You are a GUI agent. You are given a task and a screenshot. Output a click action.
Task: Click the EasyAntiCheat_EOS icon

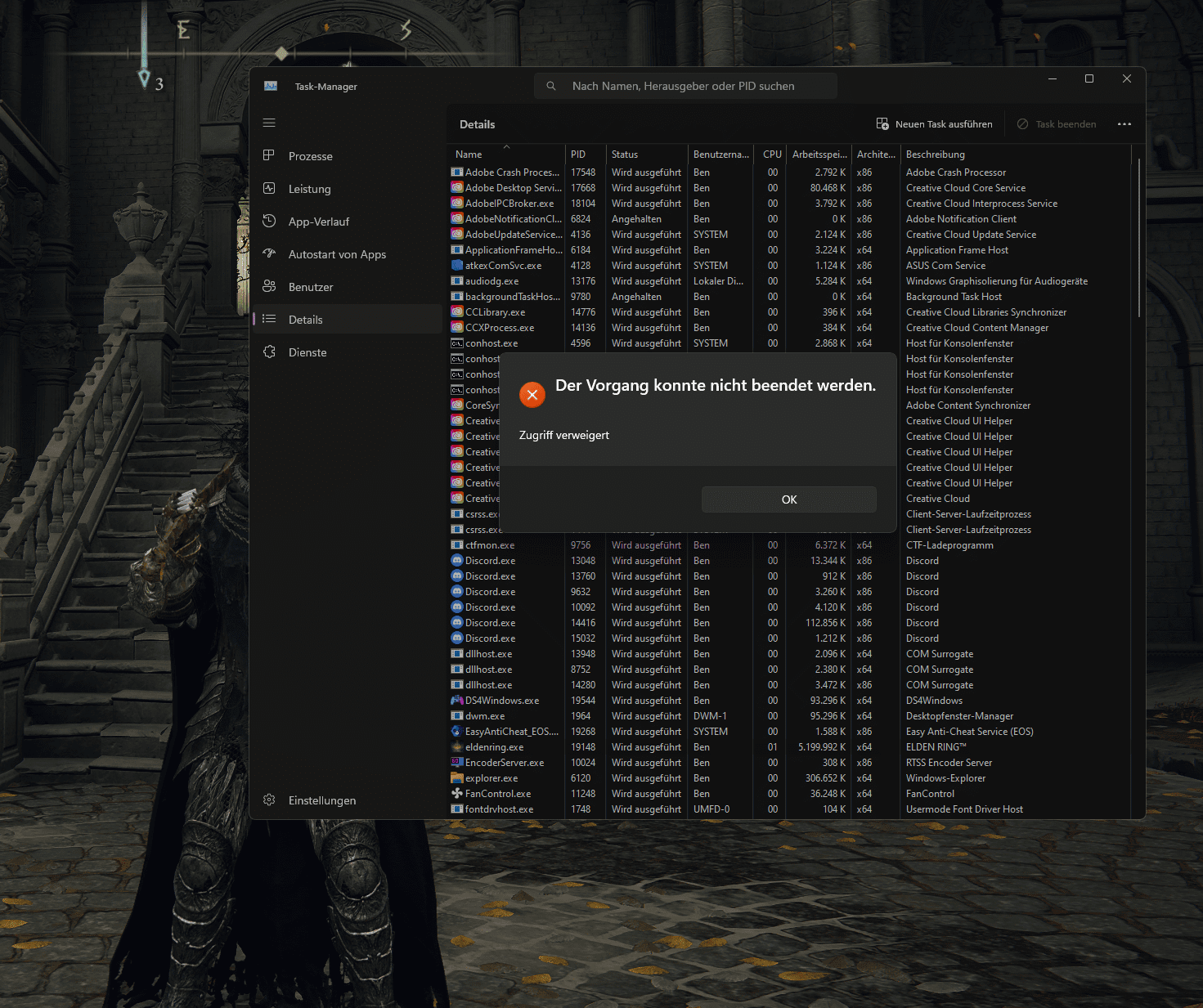click(457, 732)
